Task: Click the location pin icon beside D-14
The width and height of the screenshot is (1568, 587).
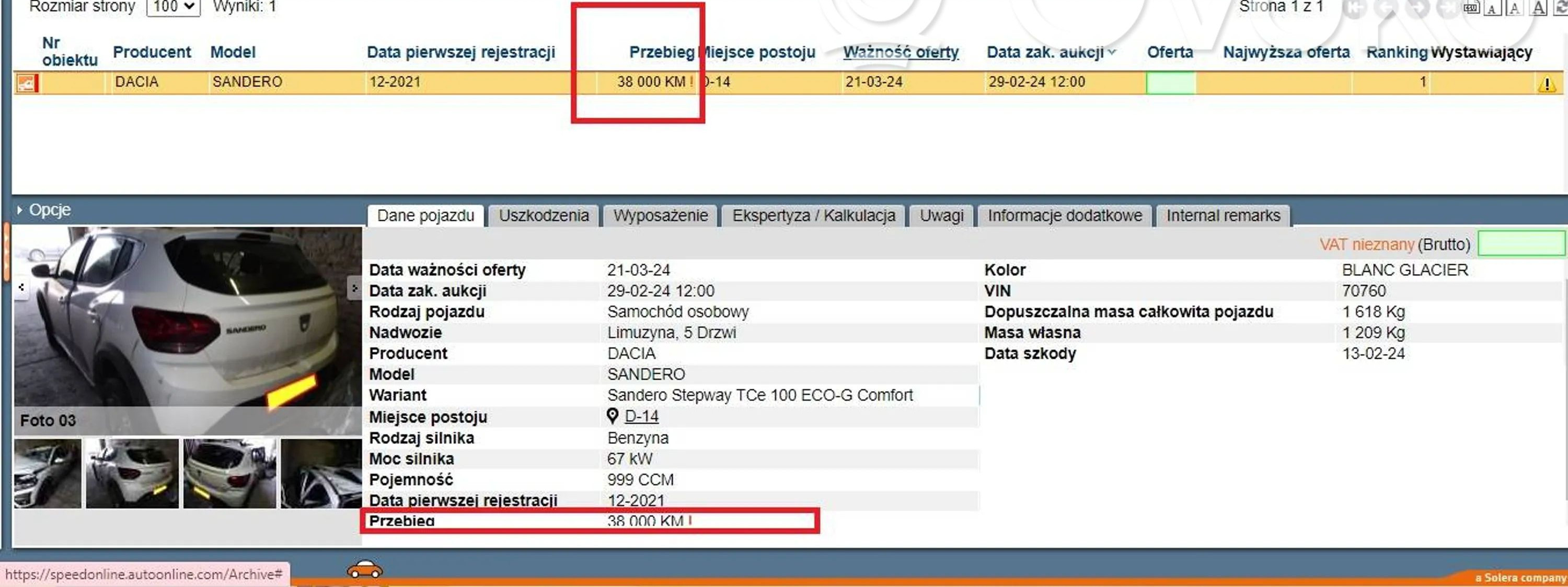Action: click(613, 416)
